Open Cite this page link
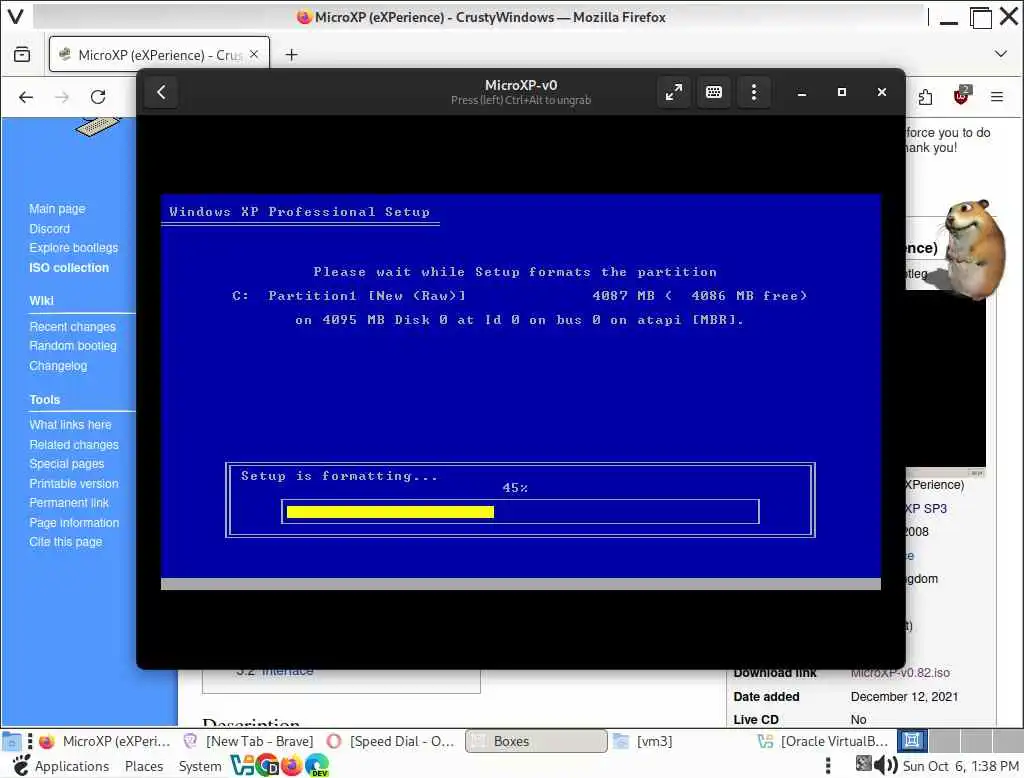Screen dimensions: 1024x778 [65, 542]
